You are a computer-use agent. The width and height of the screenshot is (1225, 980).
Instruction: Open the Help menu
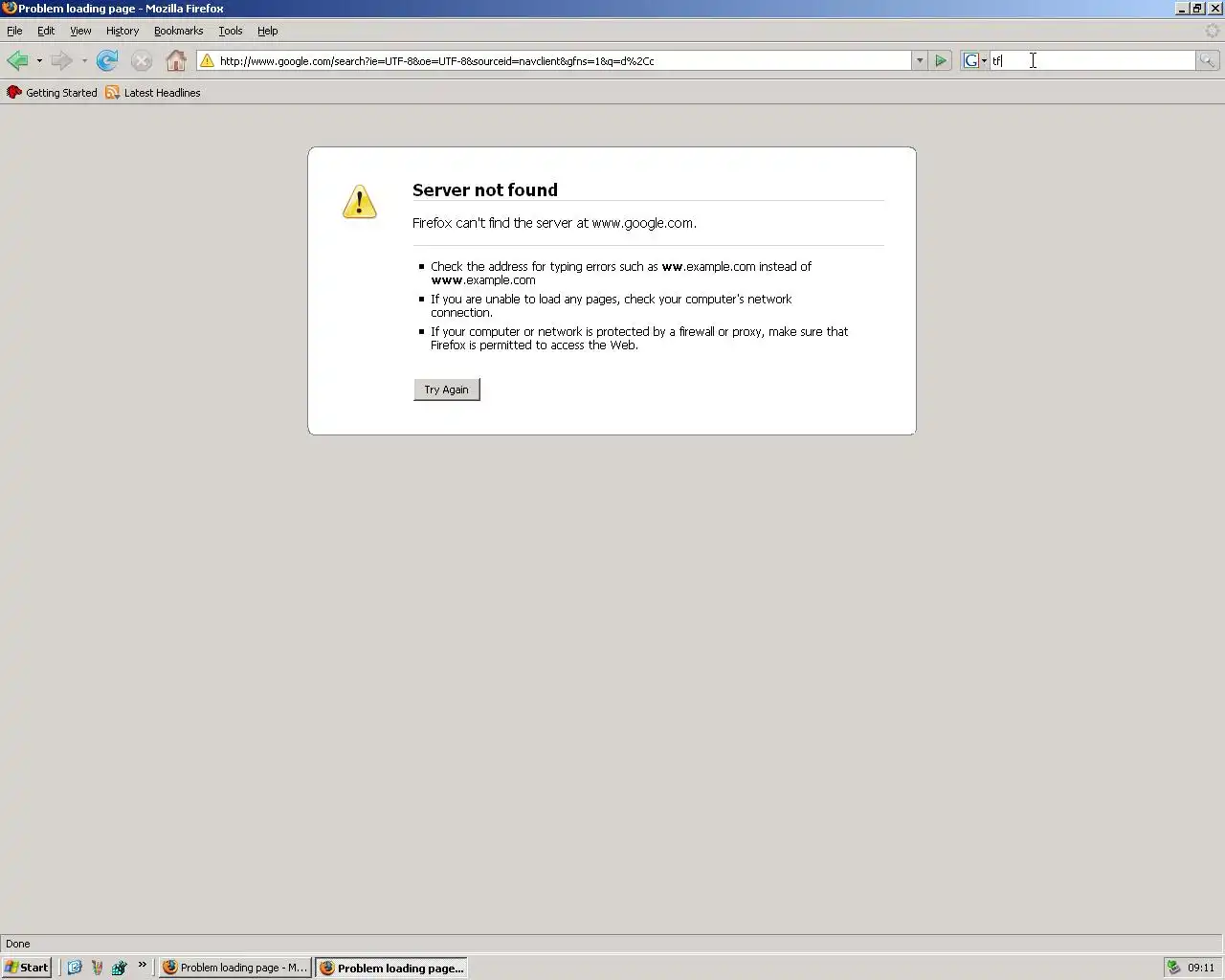[267, 31]
